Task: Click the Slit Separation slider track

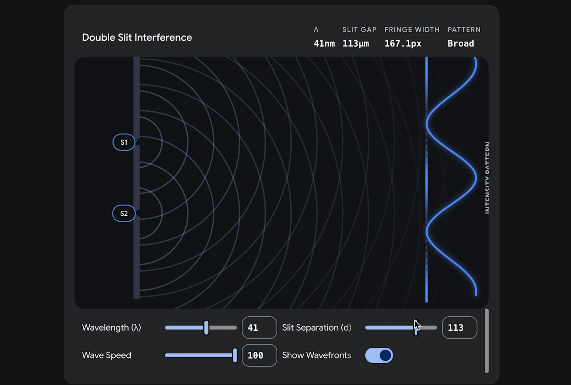Action: [401, 328]
